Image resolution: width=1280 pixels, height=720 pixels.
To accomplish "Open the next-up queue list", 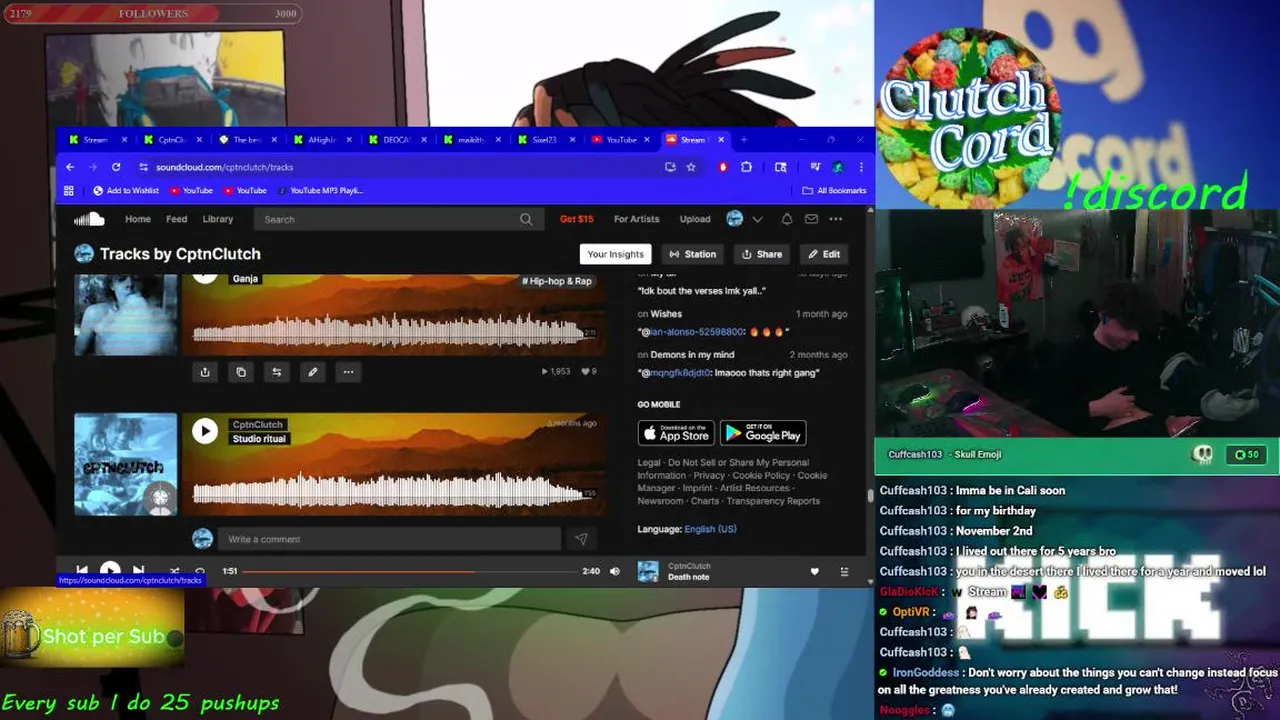I will pos(844,571).
